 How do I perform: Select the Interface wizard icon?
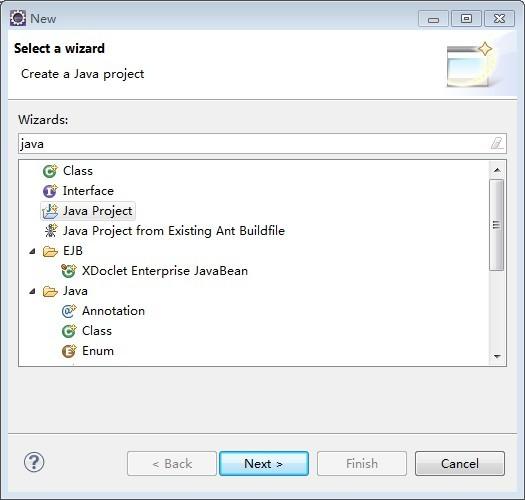[x=50, y=191]
